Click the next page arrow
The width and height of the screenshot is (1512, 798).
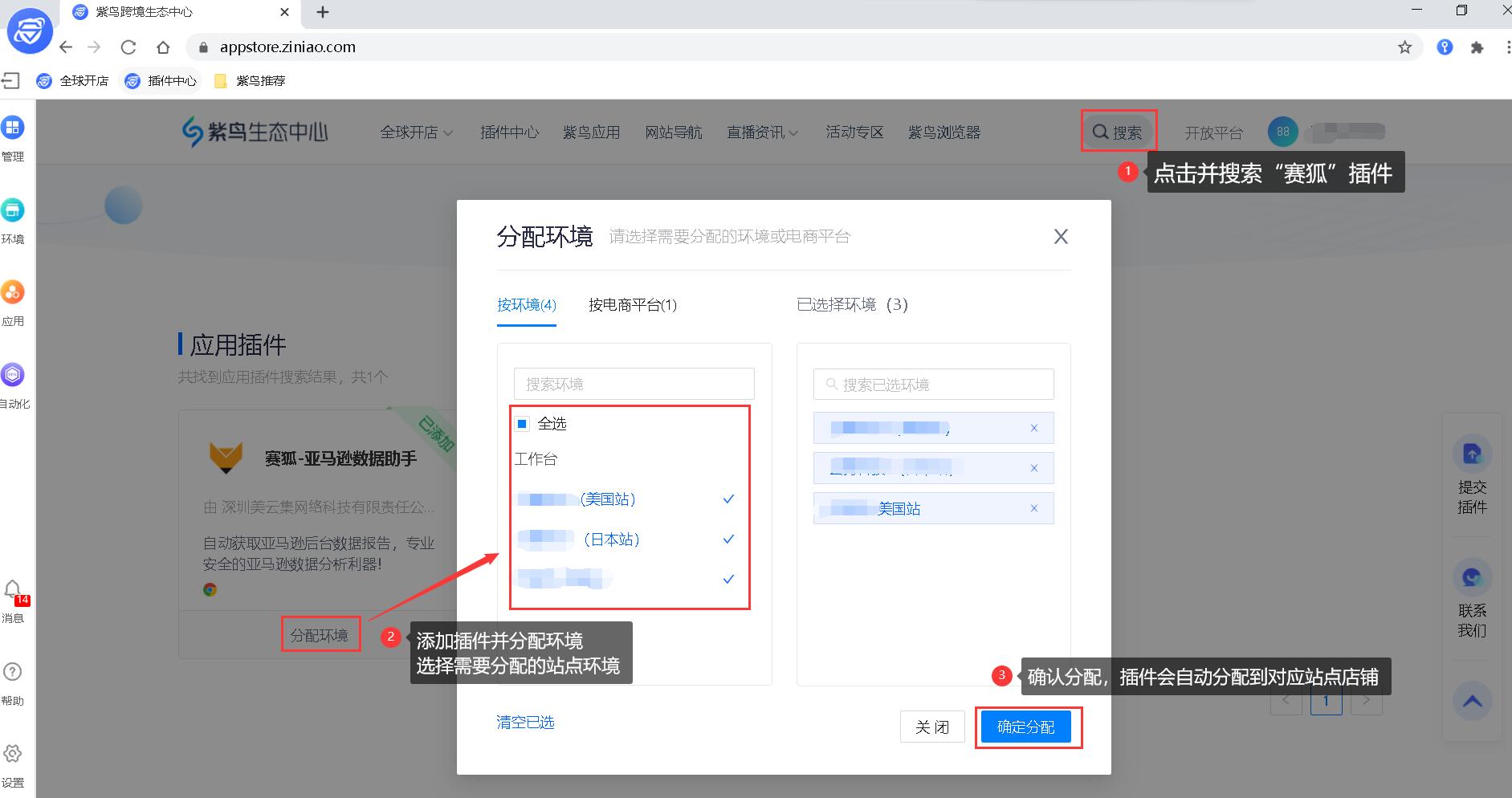(1367, 701)
